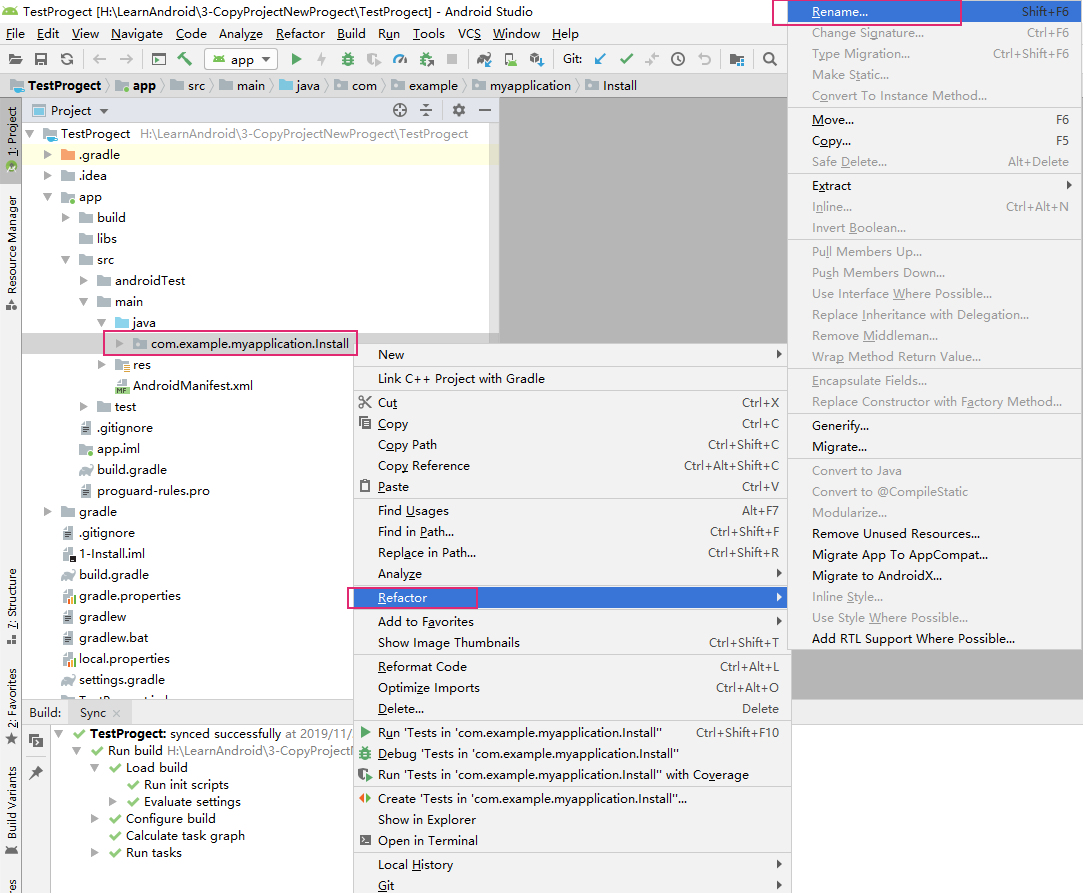
Task: Expand the com.example.myapplication.Install package
Action: pyautogui.click(x=119, y=343)
